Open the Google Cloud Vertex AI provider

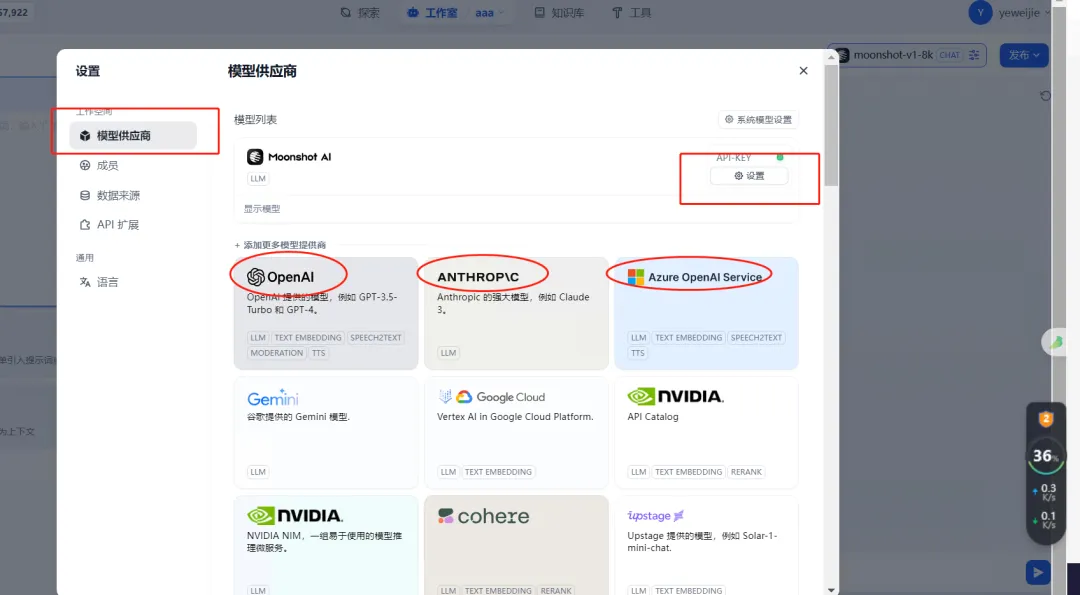492,397
